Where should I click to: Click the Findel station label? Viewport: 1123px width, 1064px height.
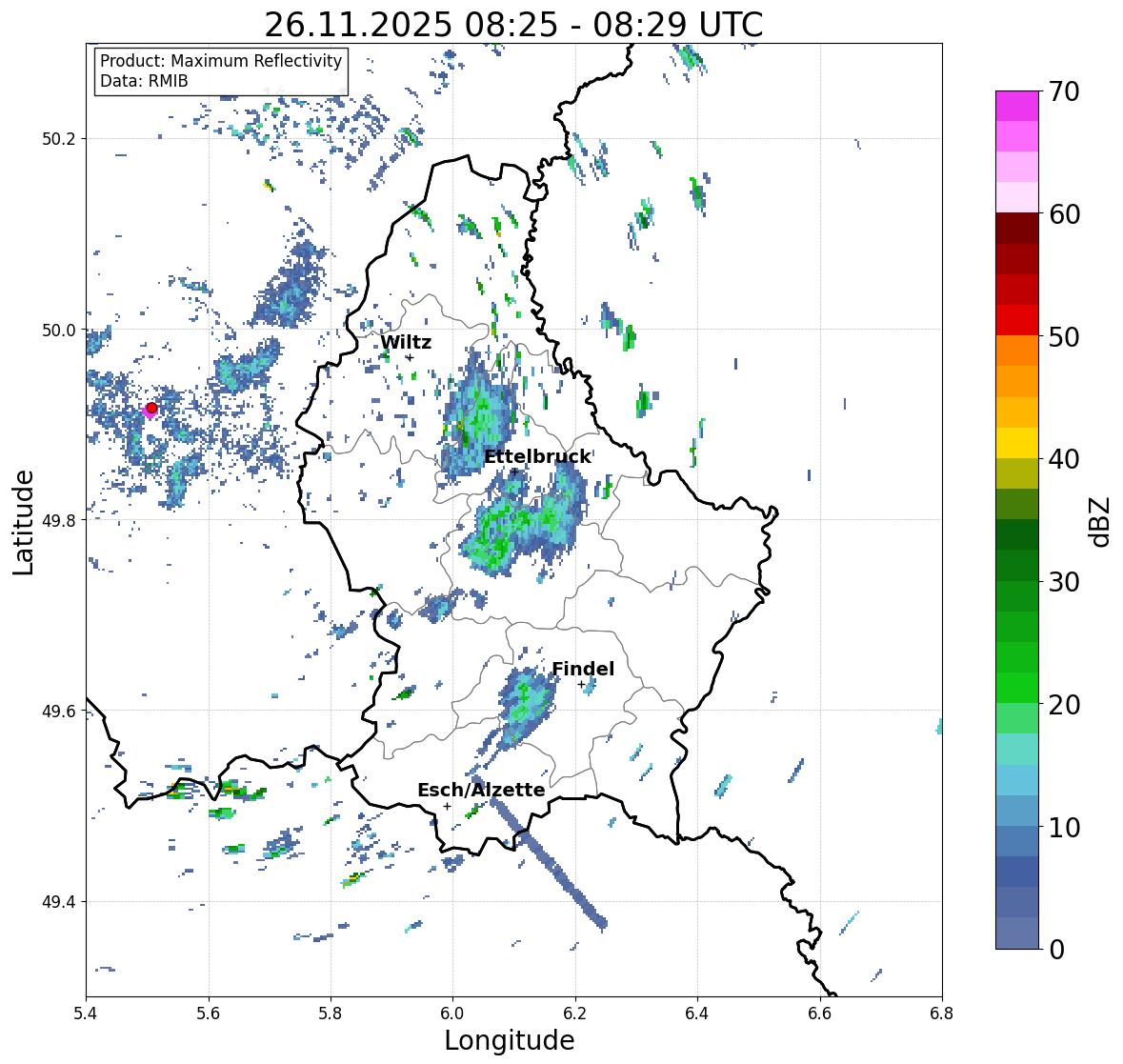click(583, 669)
